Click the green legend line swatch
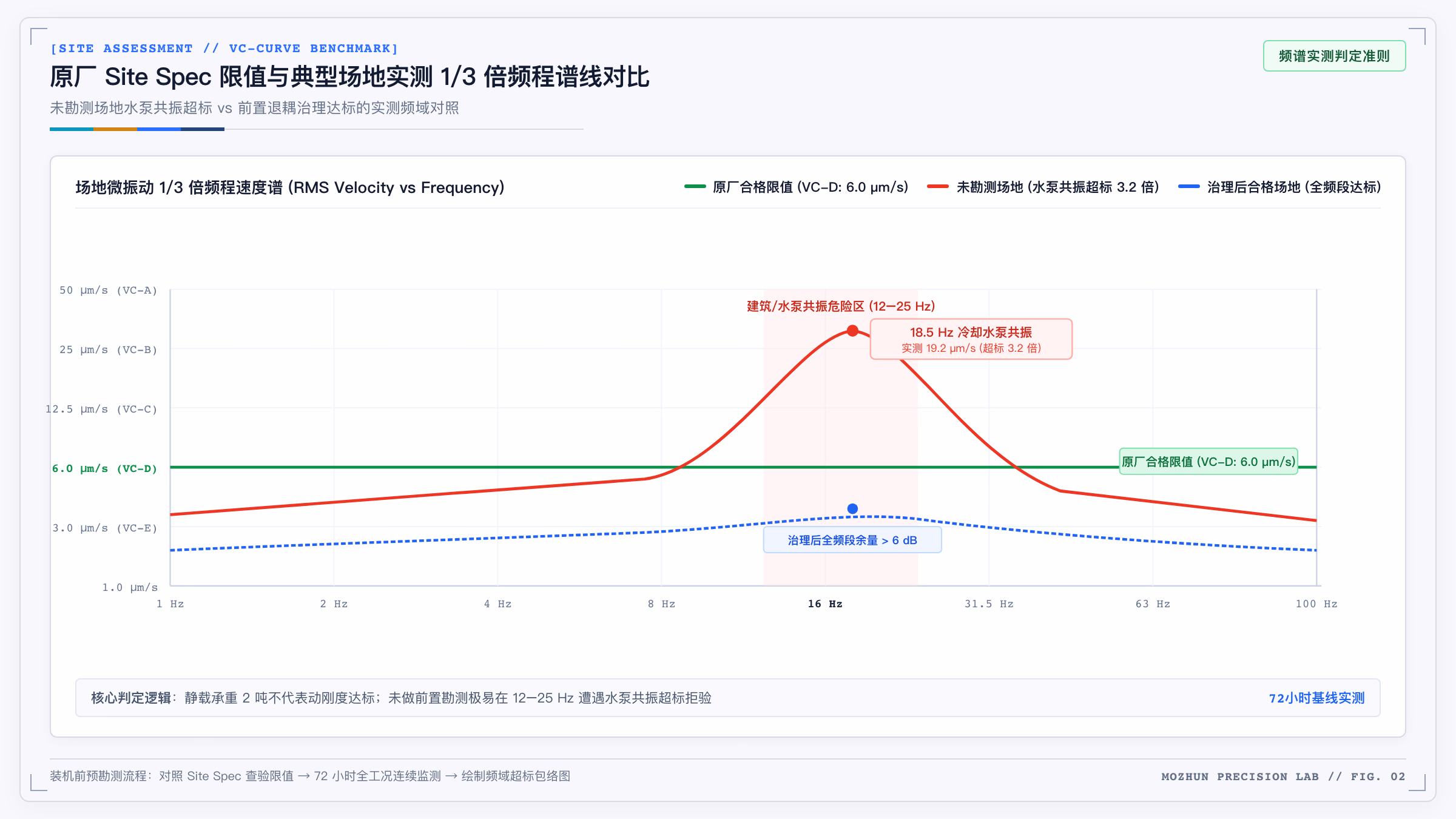The image size is (1456, 819). (695, 187)
